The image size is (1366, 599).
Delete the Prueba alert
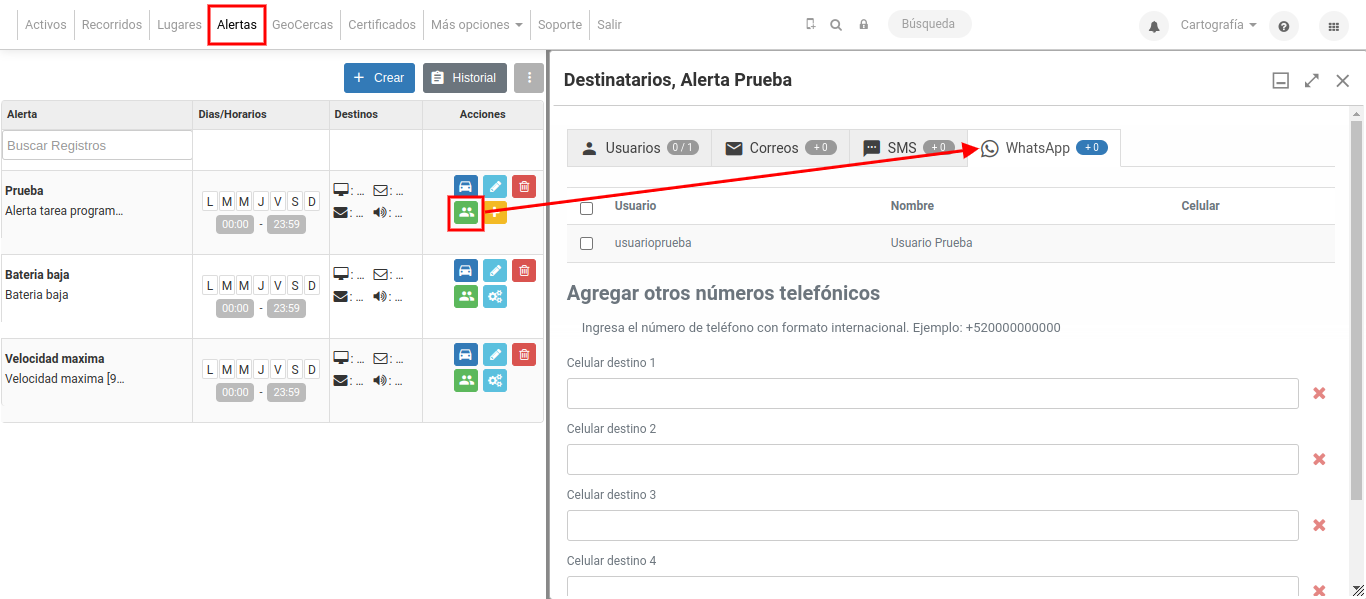pyautogui.click(x=524, y=186)
